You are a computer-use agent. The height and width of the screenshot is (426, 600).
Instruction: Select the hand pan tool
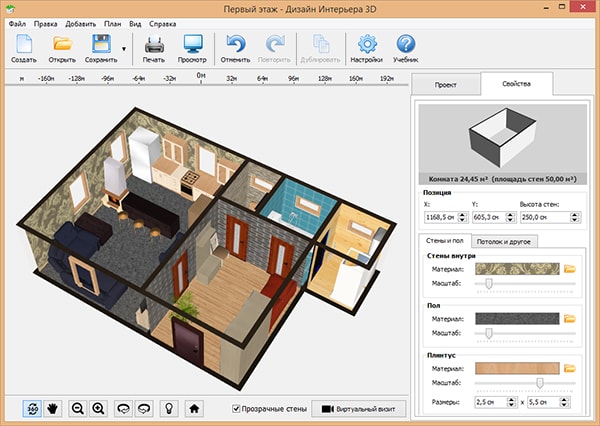click(x=54, y=408)
